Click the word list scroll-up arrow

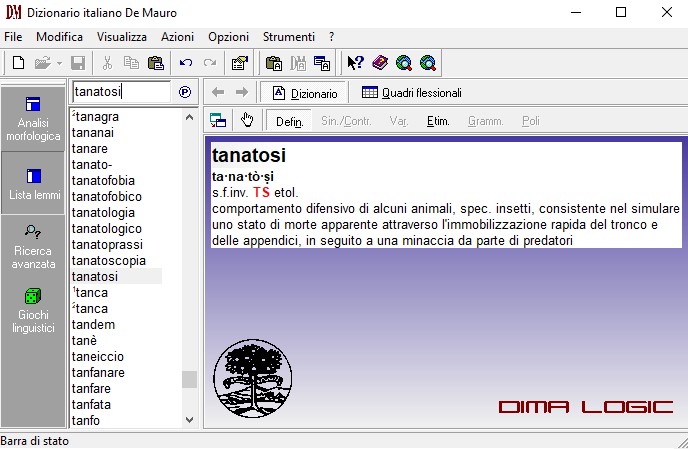click(189, 117)
